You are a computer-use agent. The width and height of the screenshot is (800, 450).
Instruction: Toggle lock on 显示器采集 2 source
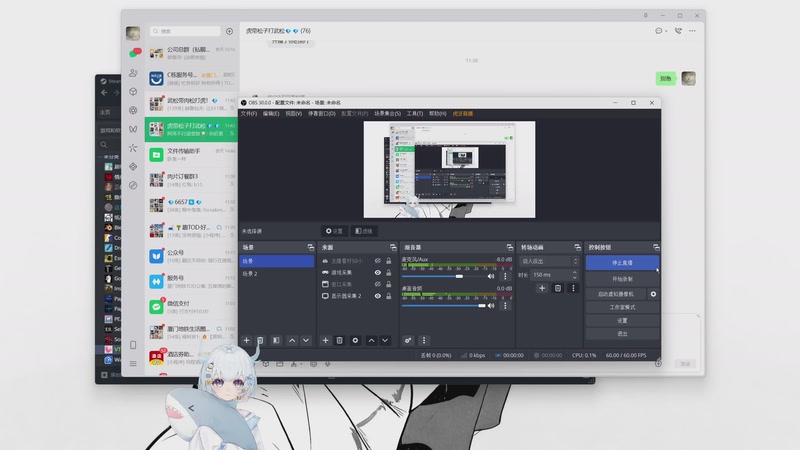click(389, 296)
